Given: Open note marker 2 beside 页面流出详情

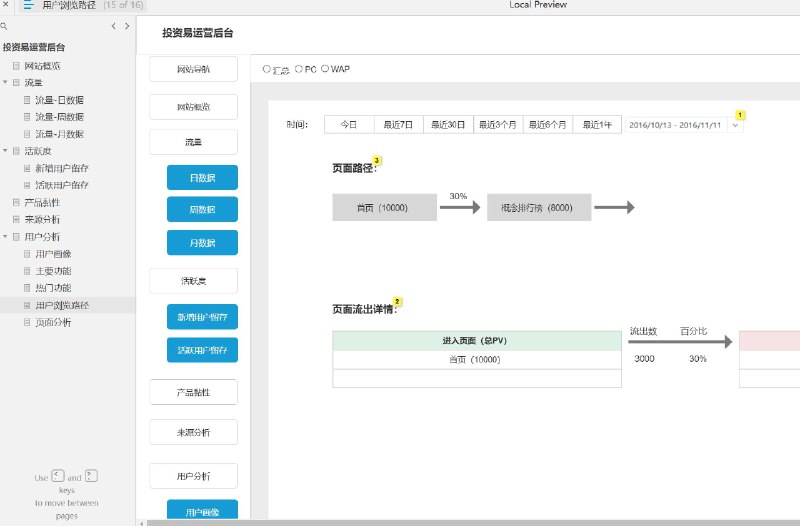Looking at the screenshot, I should click(397, 302).
